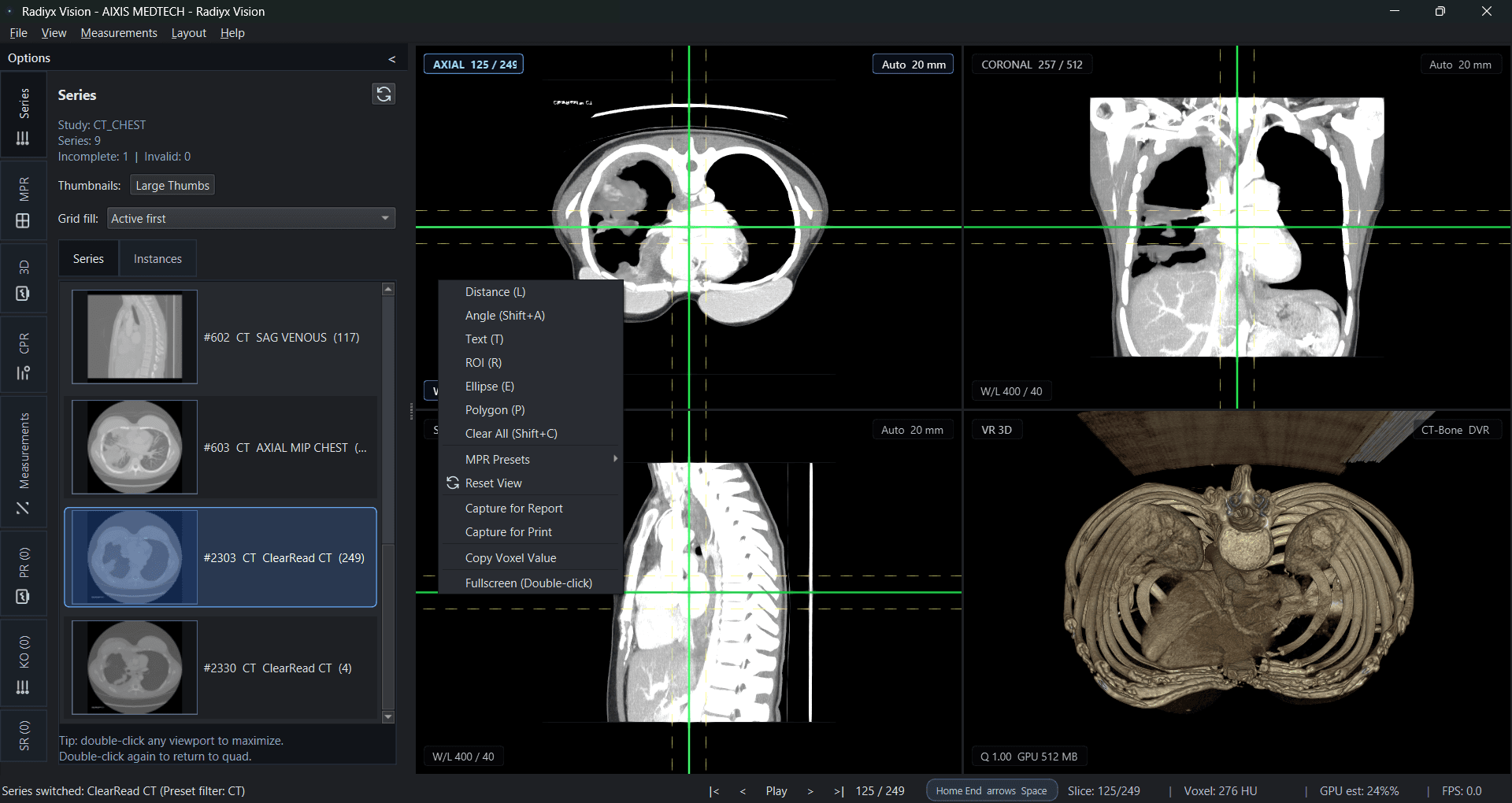Select series #2303 CT ClearRead CT (249)
Viewport: 1512px width, 803px height.
(x=220, y=557)
